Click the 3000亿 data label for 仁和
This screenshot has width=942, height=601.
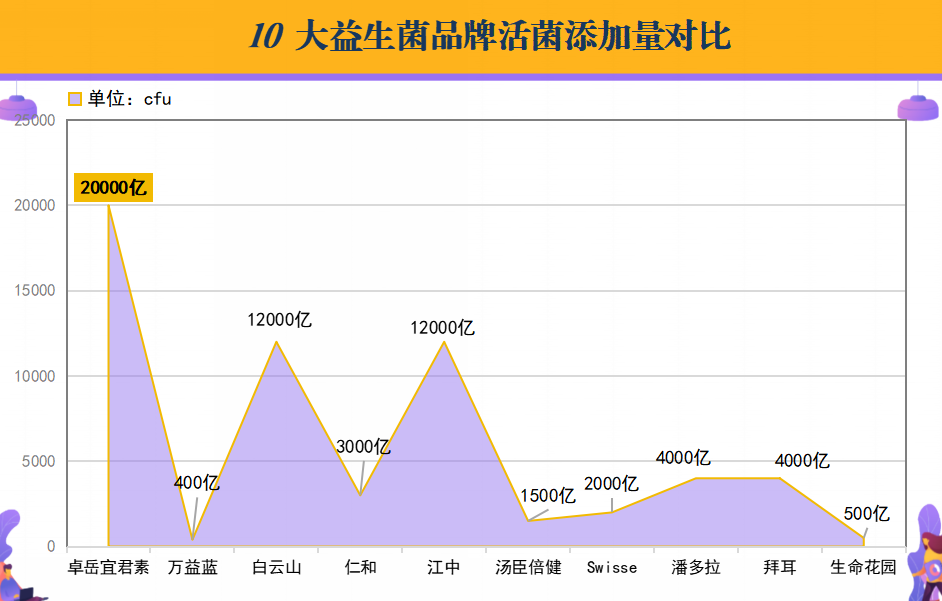click(x=363, y=446)
